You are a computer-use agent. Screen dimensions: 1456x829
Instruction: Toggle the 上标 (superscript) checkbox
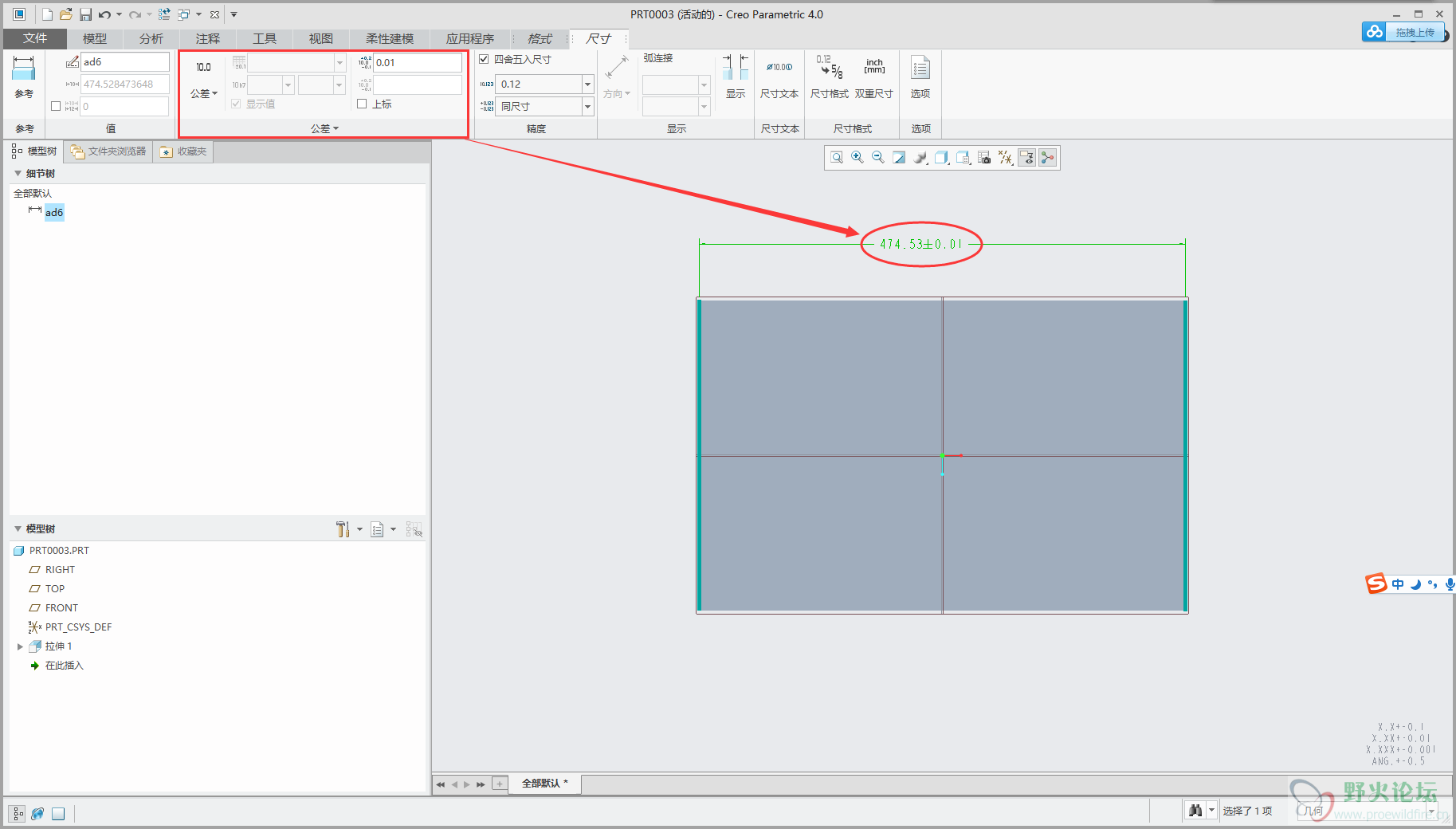[x=362, y=104]
